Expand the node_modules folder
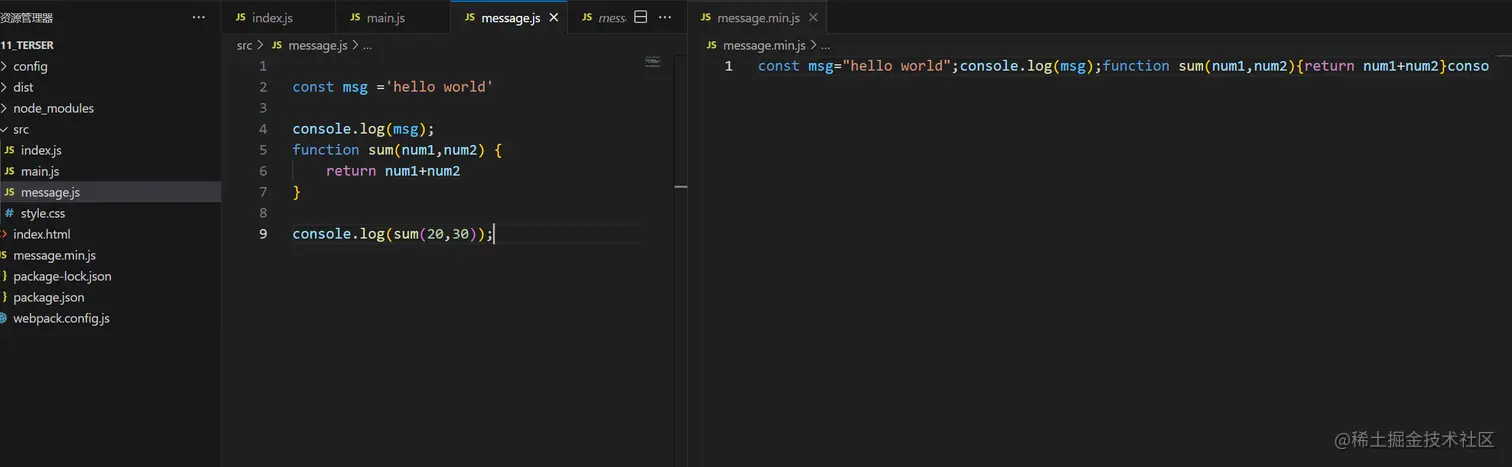Viewport: 1512px width, 467px height. tap(53, 108)
